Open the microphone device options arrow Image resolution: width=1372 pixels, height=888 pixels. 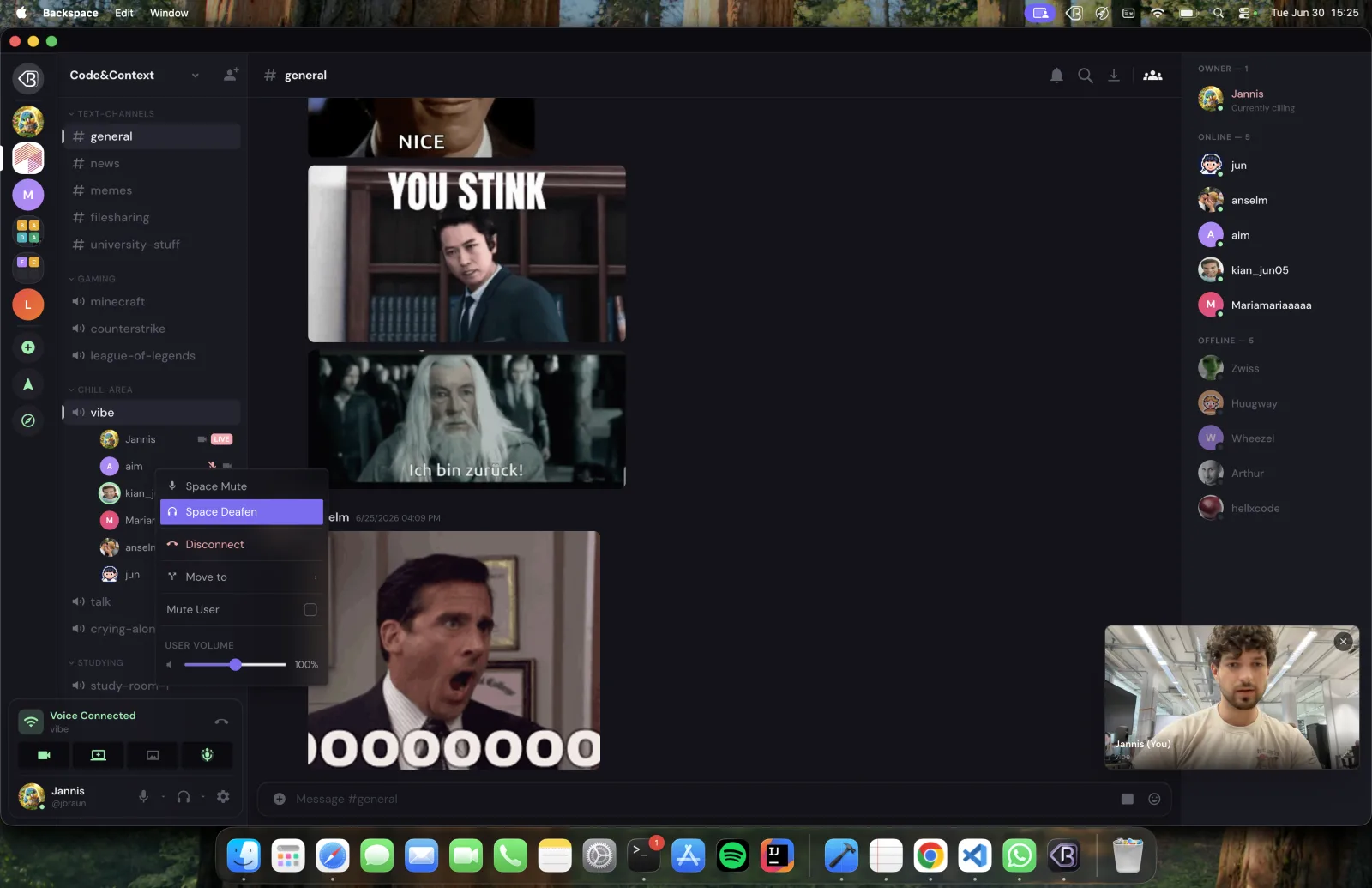point(163,796)
